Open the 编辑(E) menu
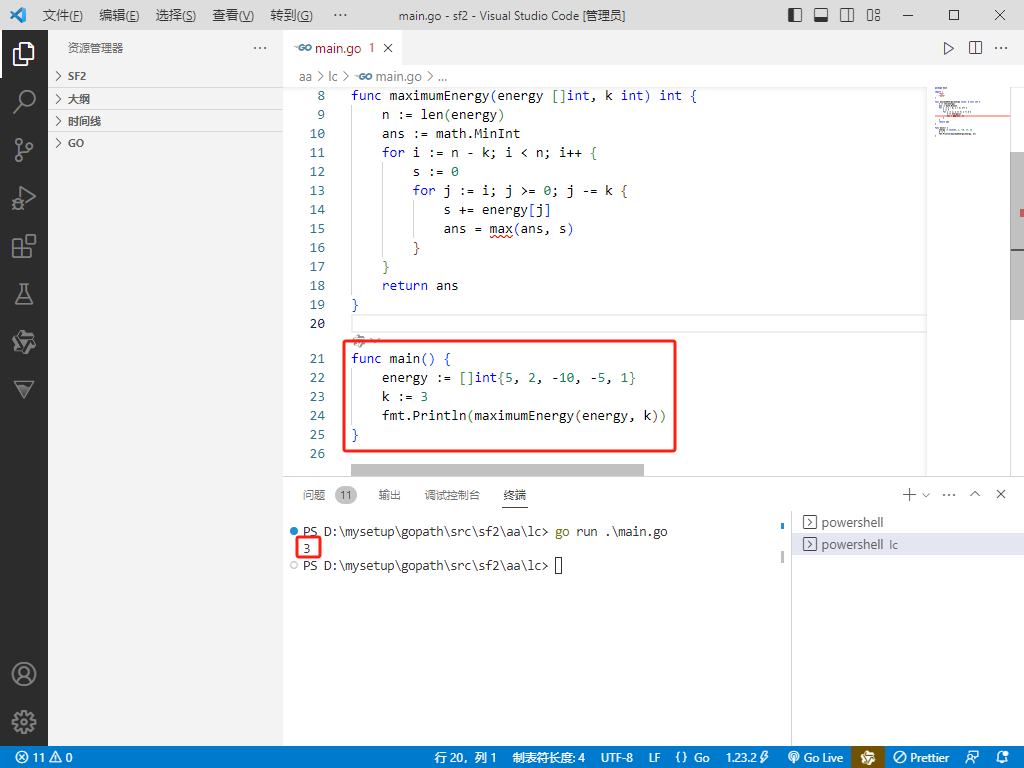This screenshot has height=768, width=1024. (x=119, y=15)
